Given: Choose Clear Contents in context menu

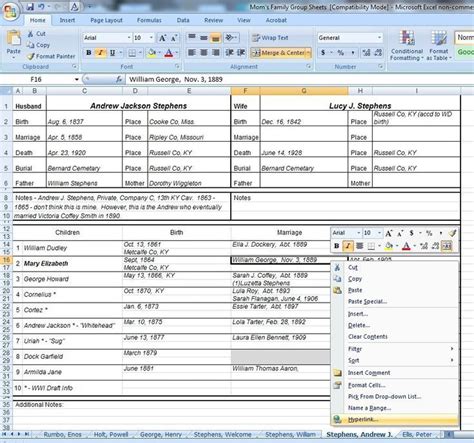Looking at the screenshot, I should pyautogui.click(x=395, y=337).
